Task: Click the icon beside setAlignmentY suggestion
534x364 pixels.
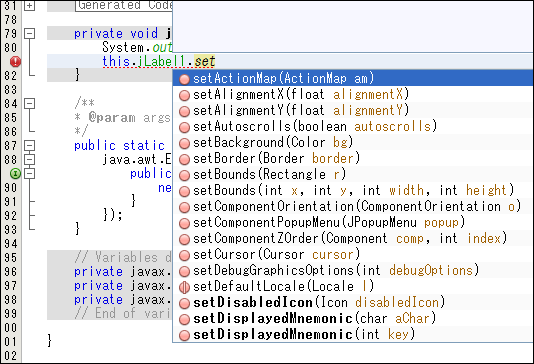Action: (x=184, y=111)
